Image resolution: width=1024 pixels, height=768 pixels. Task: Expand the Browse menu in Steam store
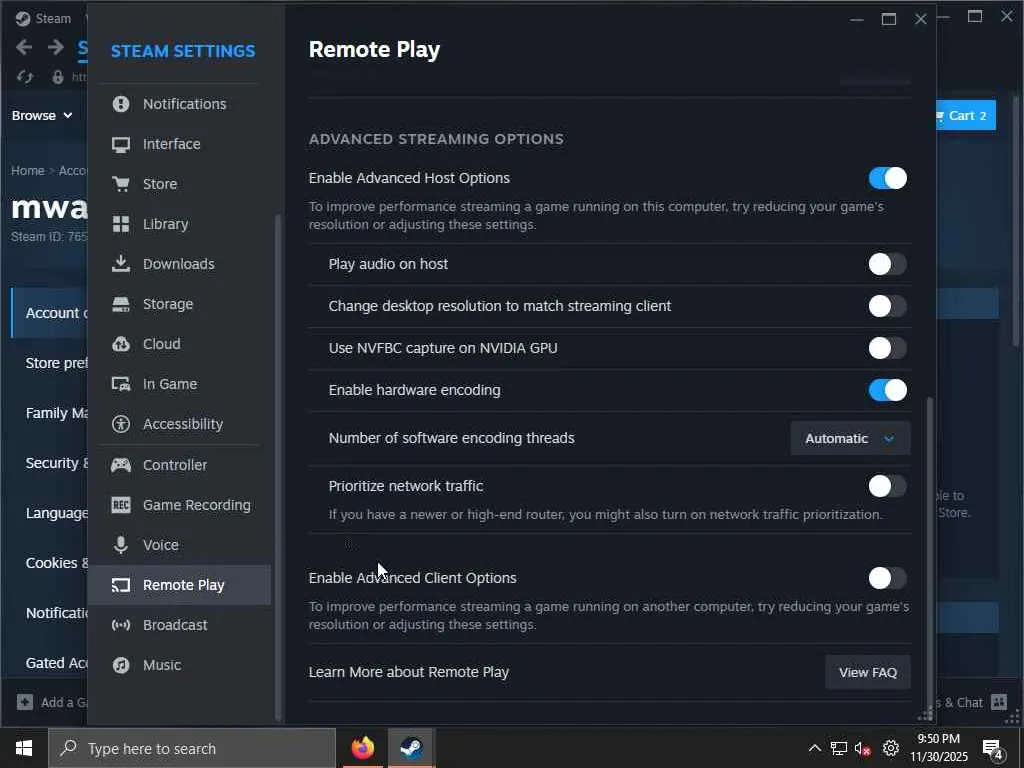[x=42, y=116]
